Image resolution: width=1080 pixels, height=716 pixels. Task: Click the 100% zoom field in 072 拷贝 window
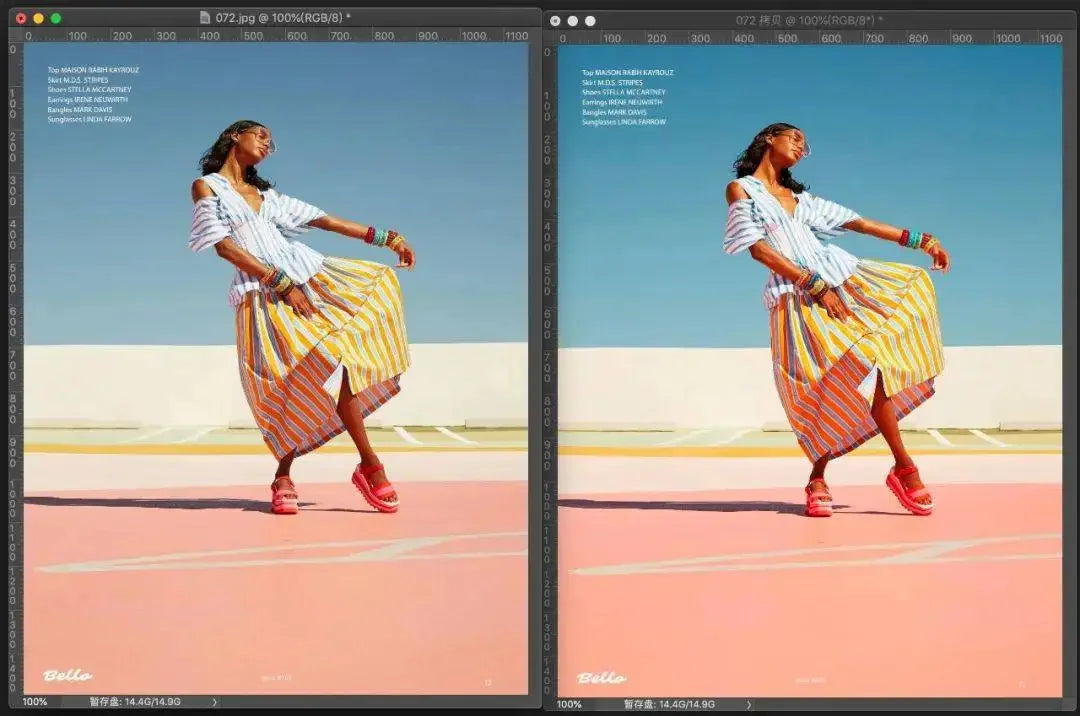tap(569, 704)
